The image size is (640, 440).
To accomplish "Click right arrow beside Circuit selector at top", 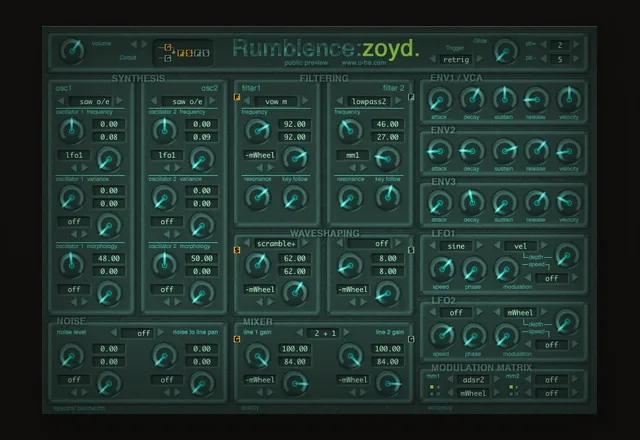I will point(144,44).
